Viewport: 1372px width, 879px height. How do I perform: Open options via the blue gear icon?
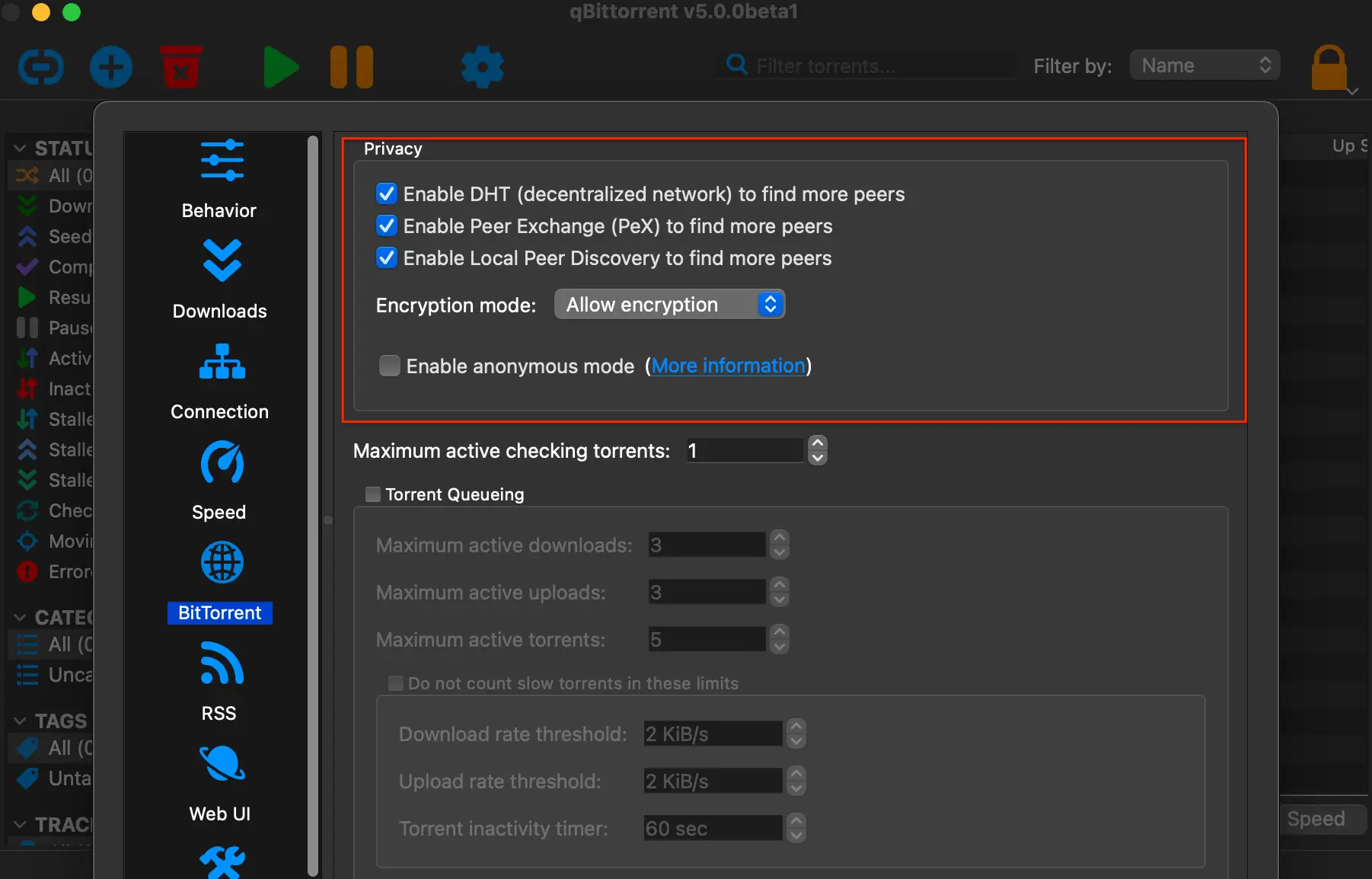(483, 67)
